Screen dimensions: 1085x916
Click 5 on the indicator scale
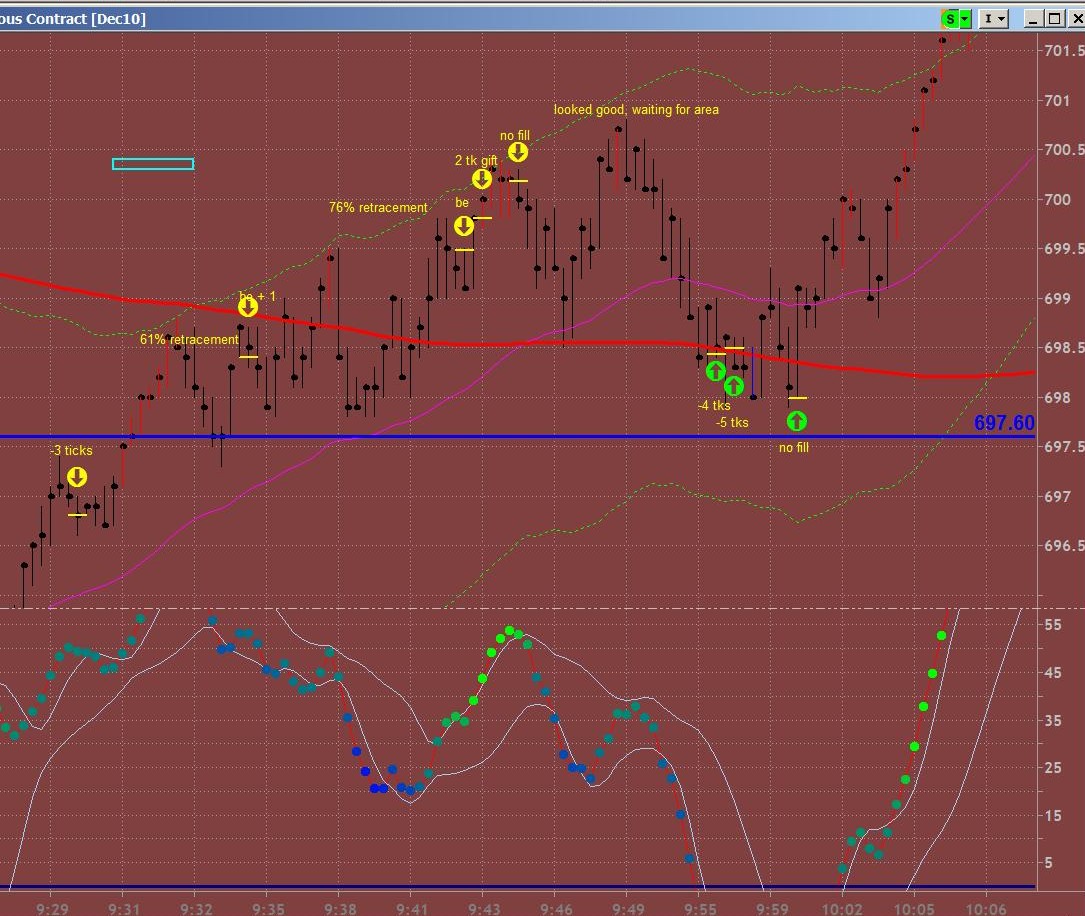click(1049, 863)
